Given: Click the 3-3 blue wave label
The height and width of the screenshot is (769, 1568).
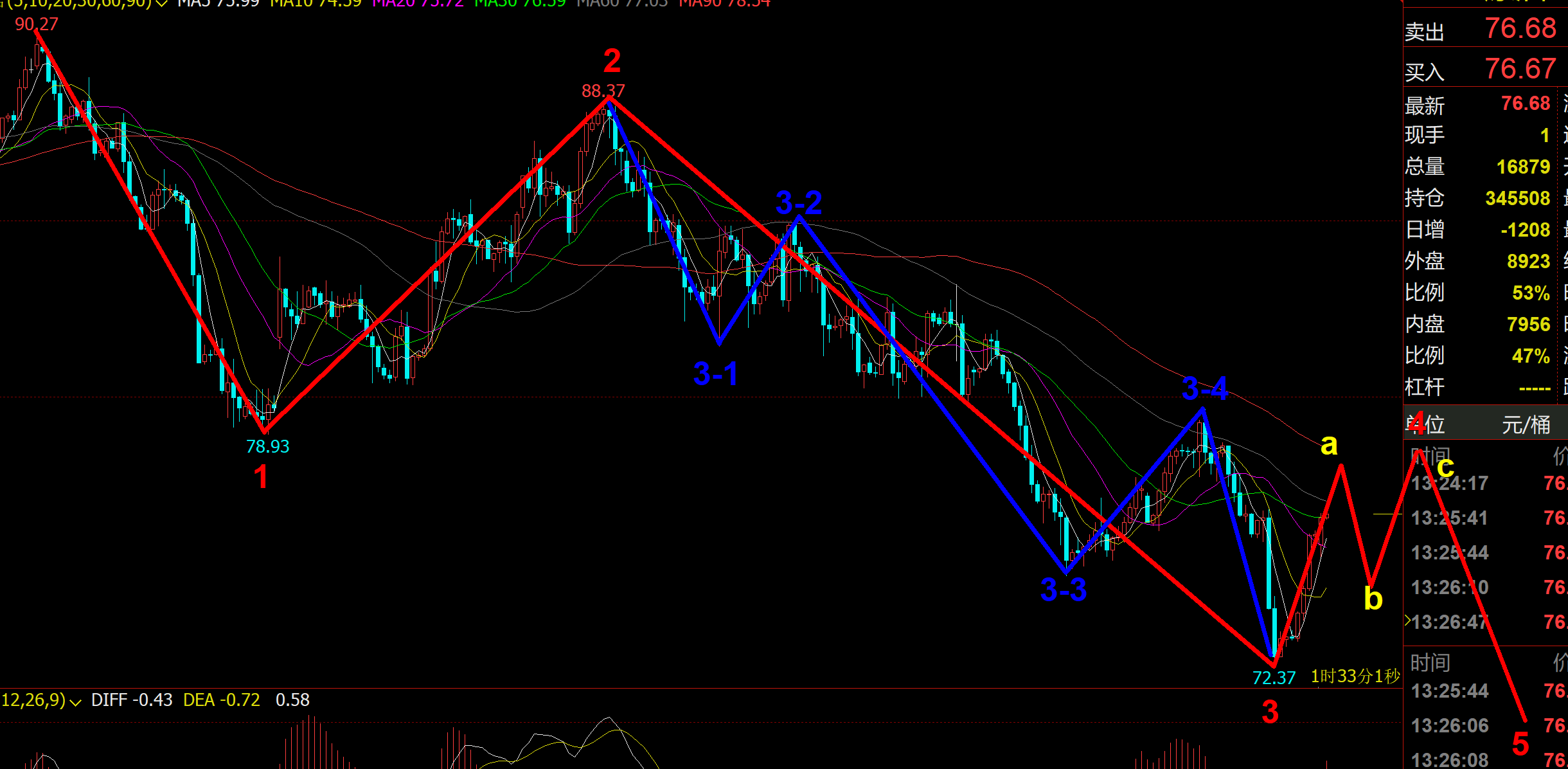Looking at the screenshot, I should point(1064,590).
